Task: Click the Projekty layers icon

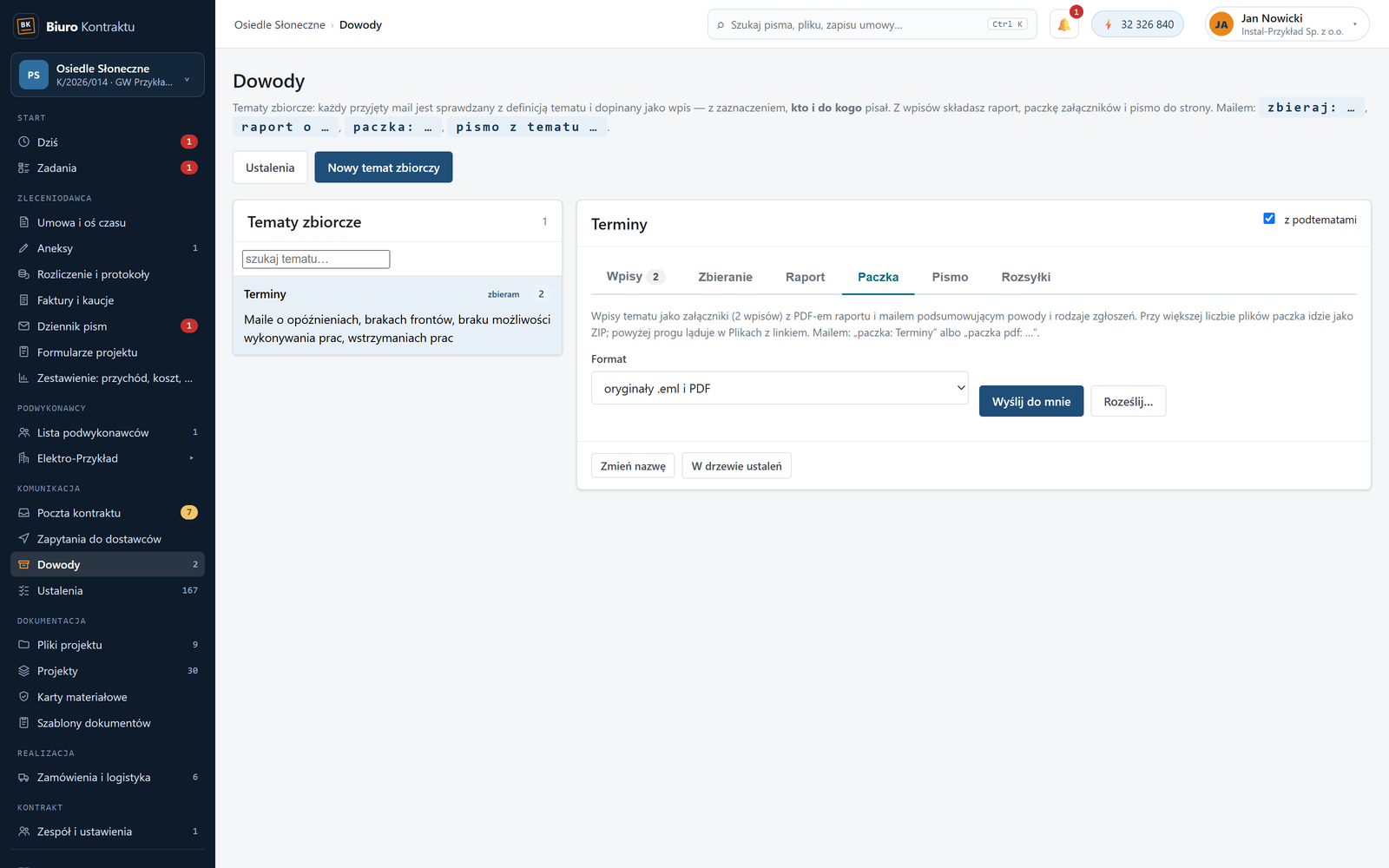Action: tap(24, 671)
